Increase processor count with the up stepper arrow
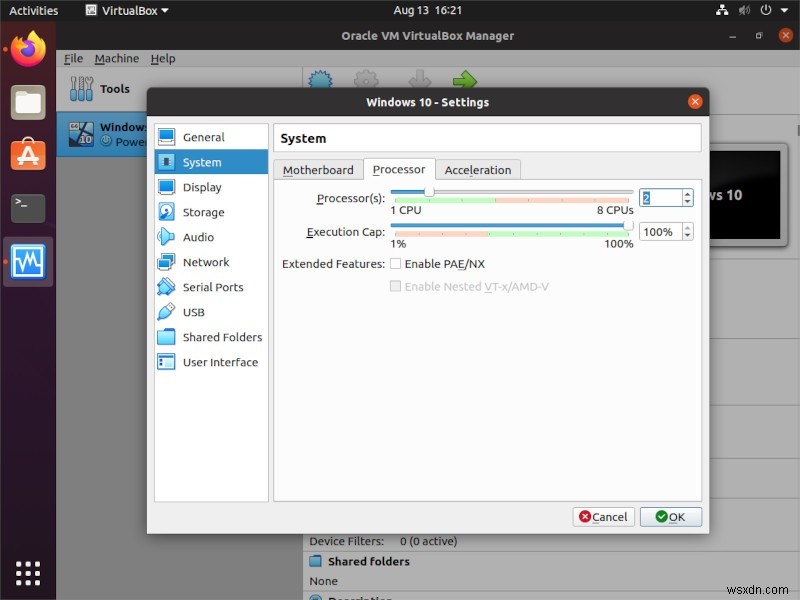 click(688, 192)
